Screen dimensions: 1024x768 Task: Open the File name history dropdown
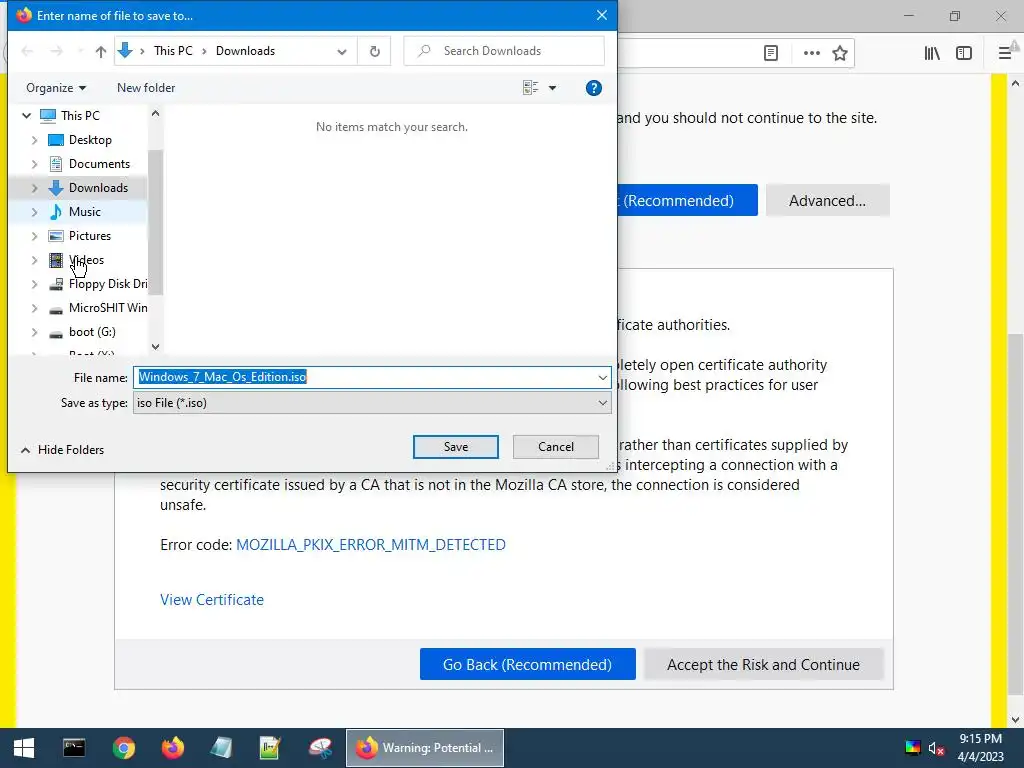coord(602,377)
